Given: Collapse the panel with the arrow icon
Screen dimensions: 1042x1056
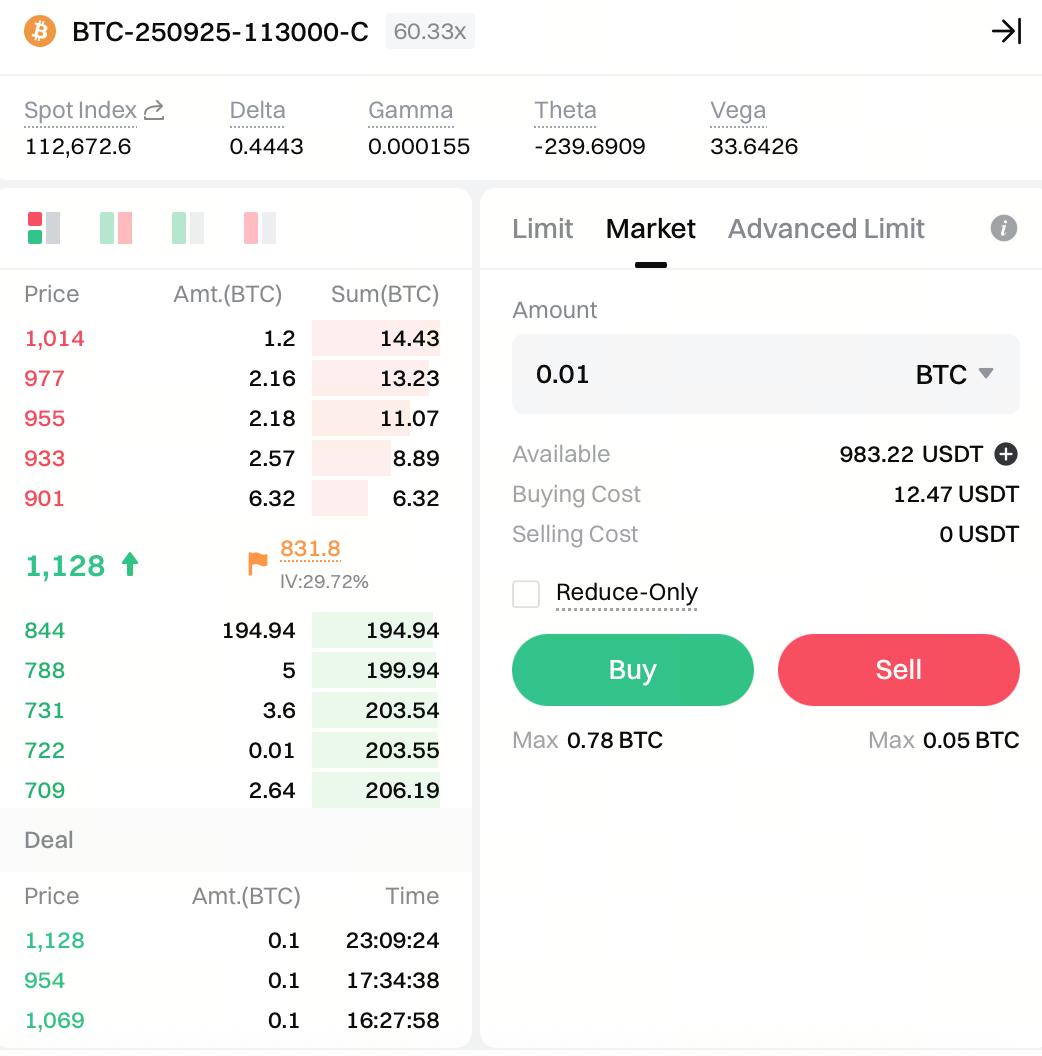Looking at the screenshot, I should 1006,31.
